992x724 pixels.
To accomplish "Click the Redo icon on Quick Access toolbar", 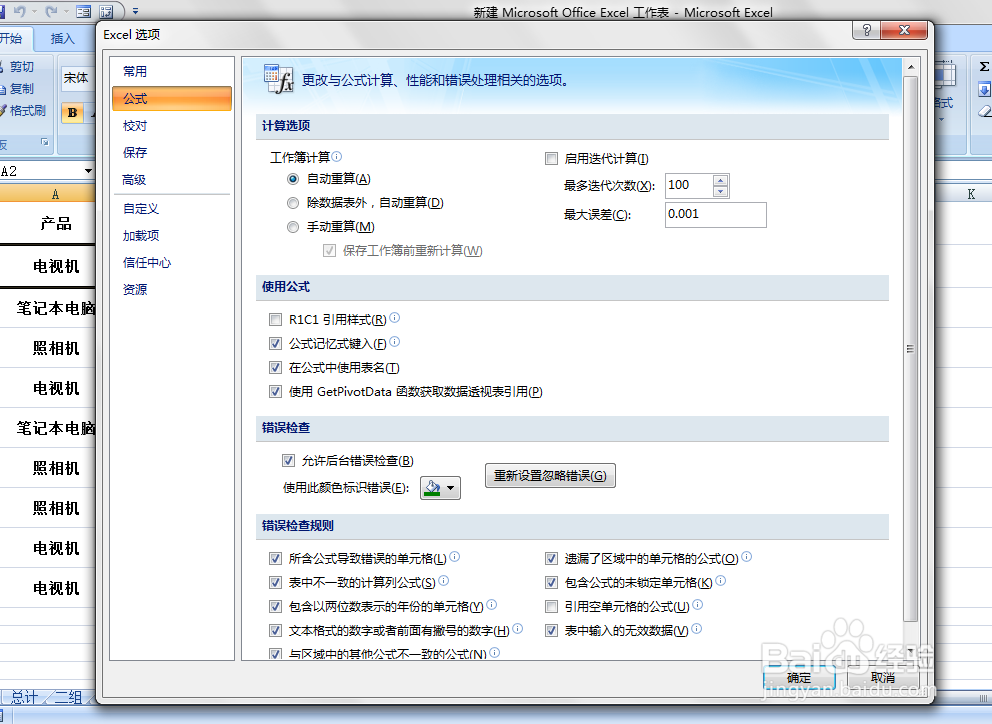I will 52,10.
